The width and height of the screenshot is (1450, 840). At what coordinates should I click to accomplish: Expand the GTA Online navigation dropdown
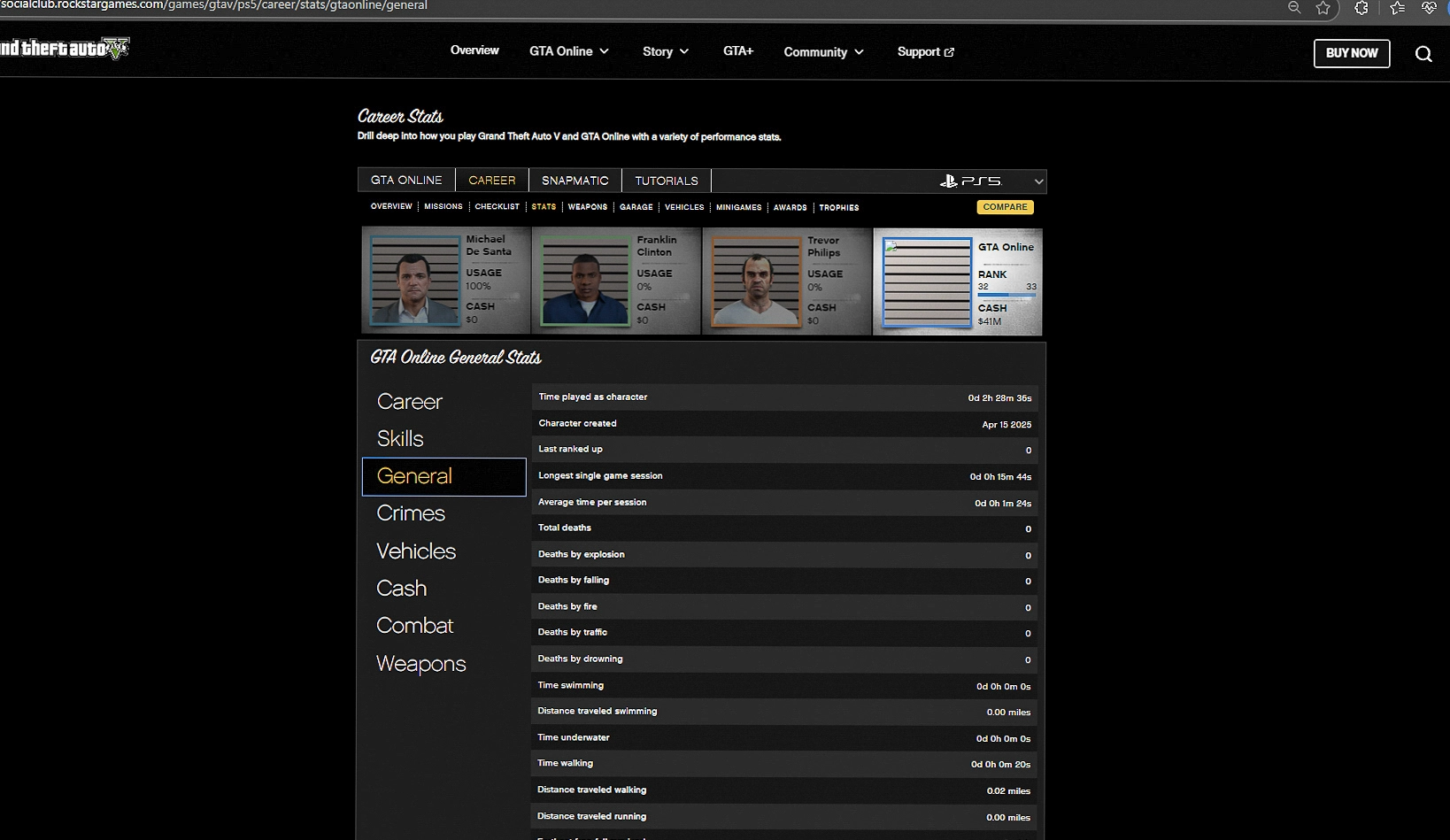tap(569, 51)
